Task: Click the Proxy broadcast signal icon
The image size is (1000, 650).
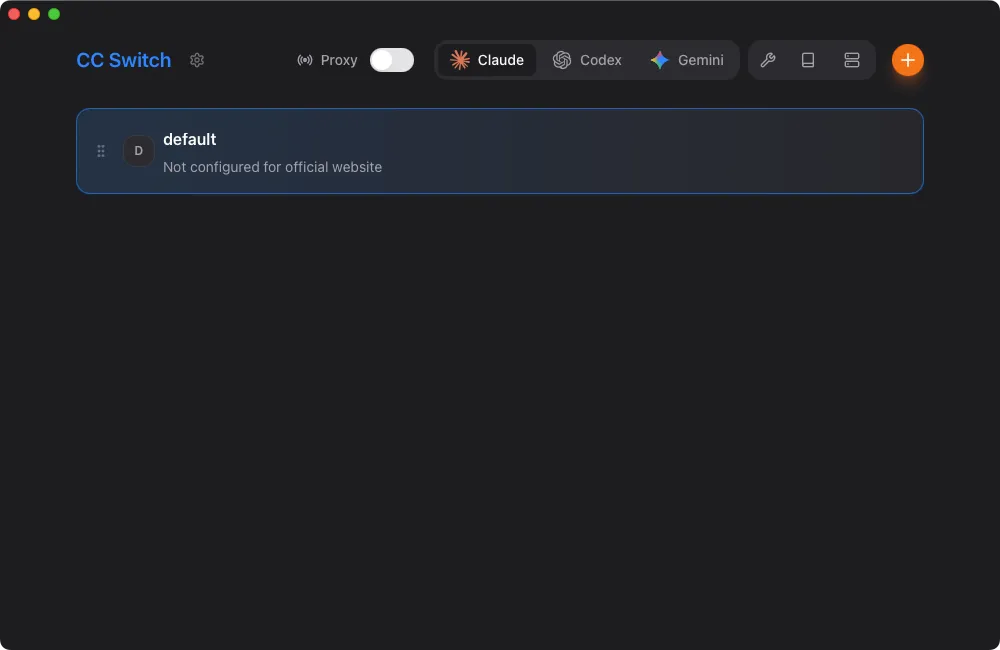Action: (305, 60)
